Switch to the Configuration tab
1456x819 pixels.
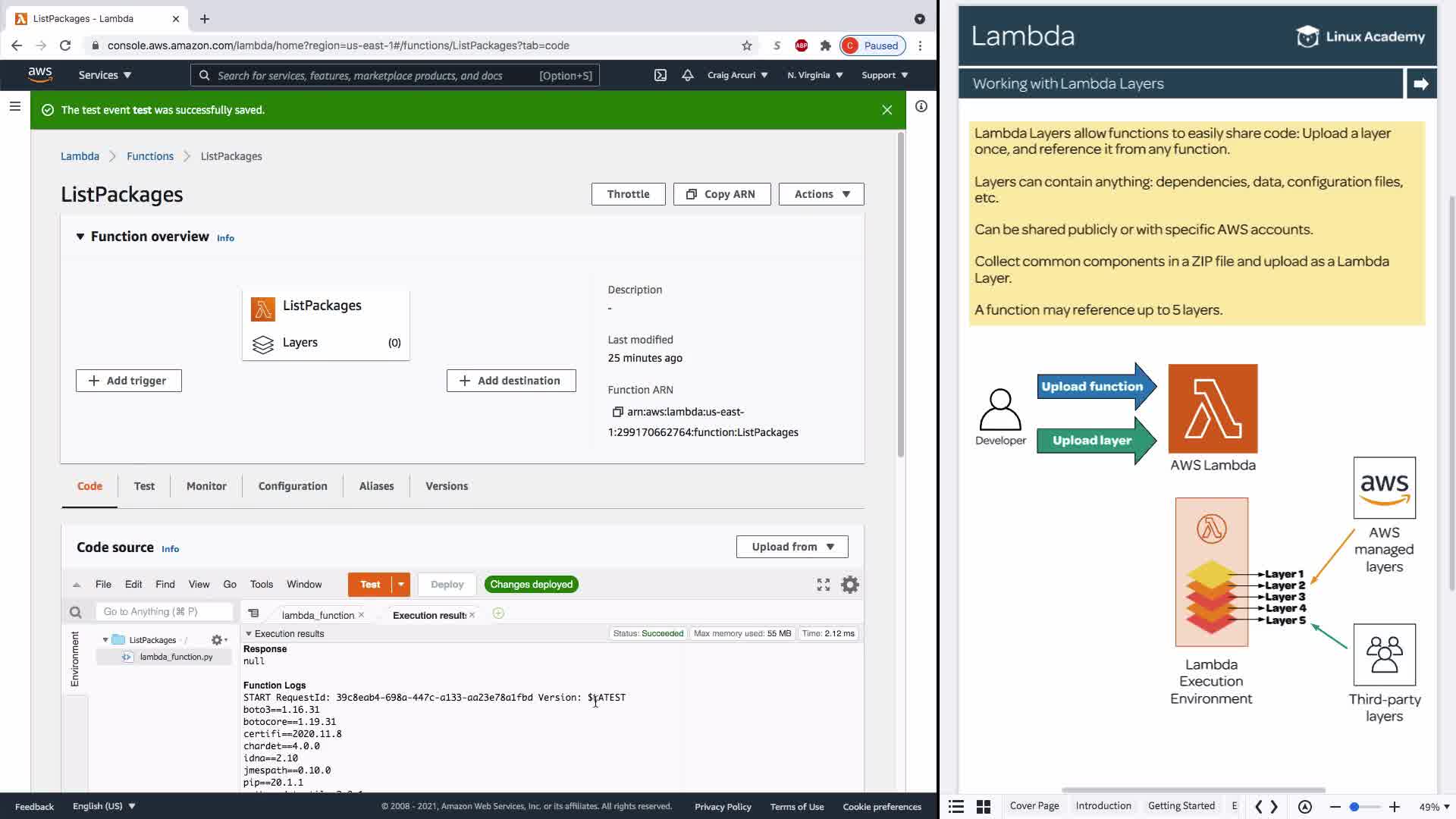coord(293,486)
